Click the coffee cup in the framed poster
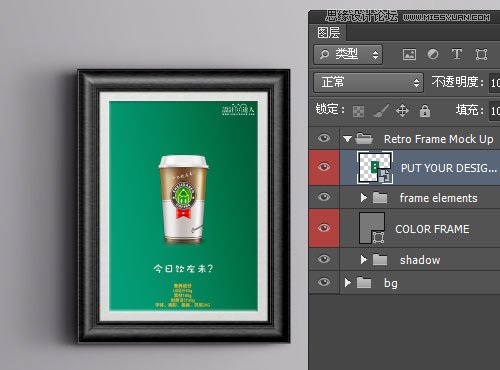Image resolution: width=500 pixels, height=370 pixels. tap(184, 199)
